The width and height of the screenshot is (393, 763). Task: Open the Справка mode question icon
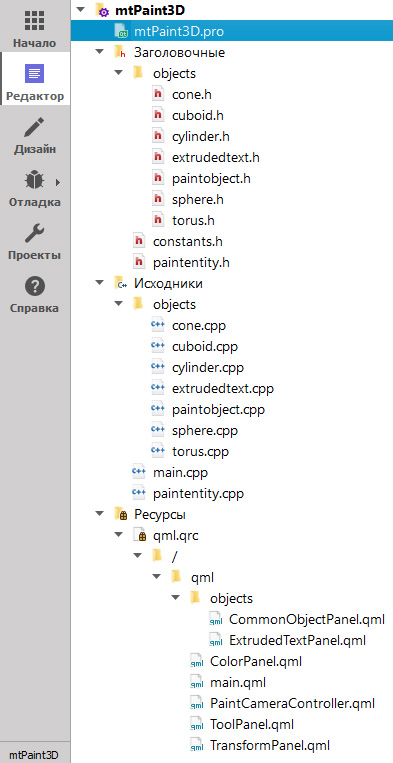[35, 287]
